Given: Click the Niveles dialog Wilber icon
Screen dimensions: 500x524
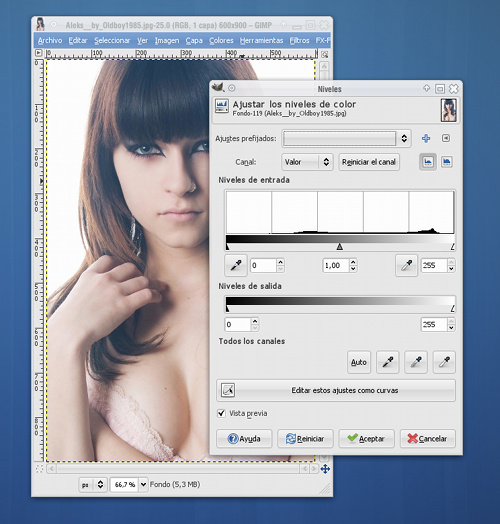Looking at the screenshot, I should (x=218, y=88).
